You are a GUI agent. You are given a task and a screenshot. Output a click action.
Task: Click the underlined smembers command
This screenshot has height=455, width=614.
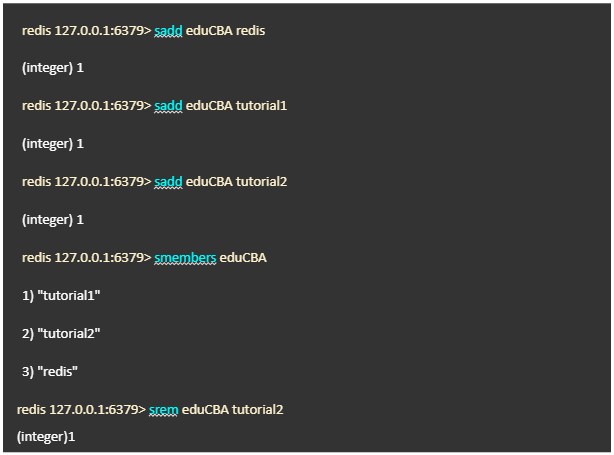(185, 258)
